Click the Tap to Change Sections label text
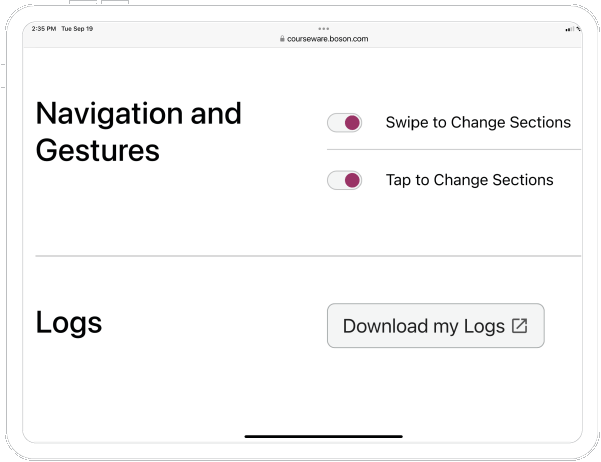Image resolution: width=601 pixels, height=462 pixels. click(469, 181)
